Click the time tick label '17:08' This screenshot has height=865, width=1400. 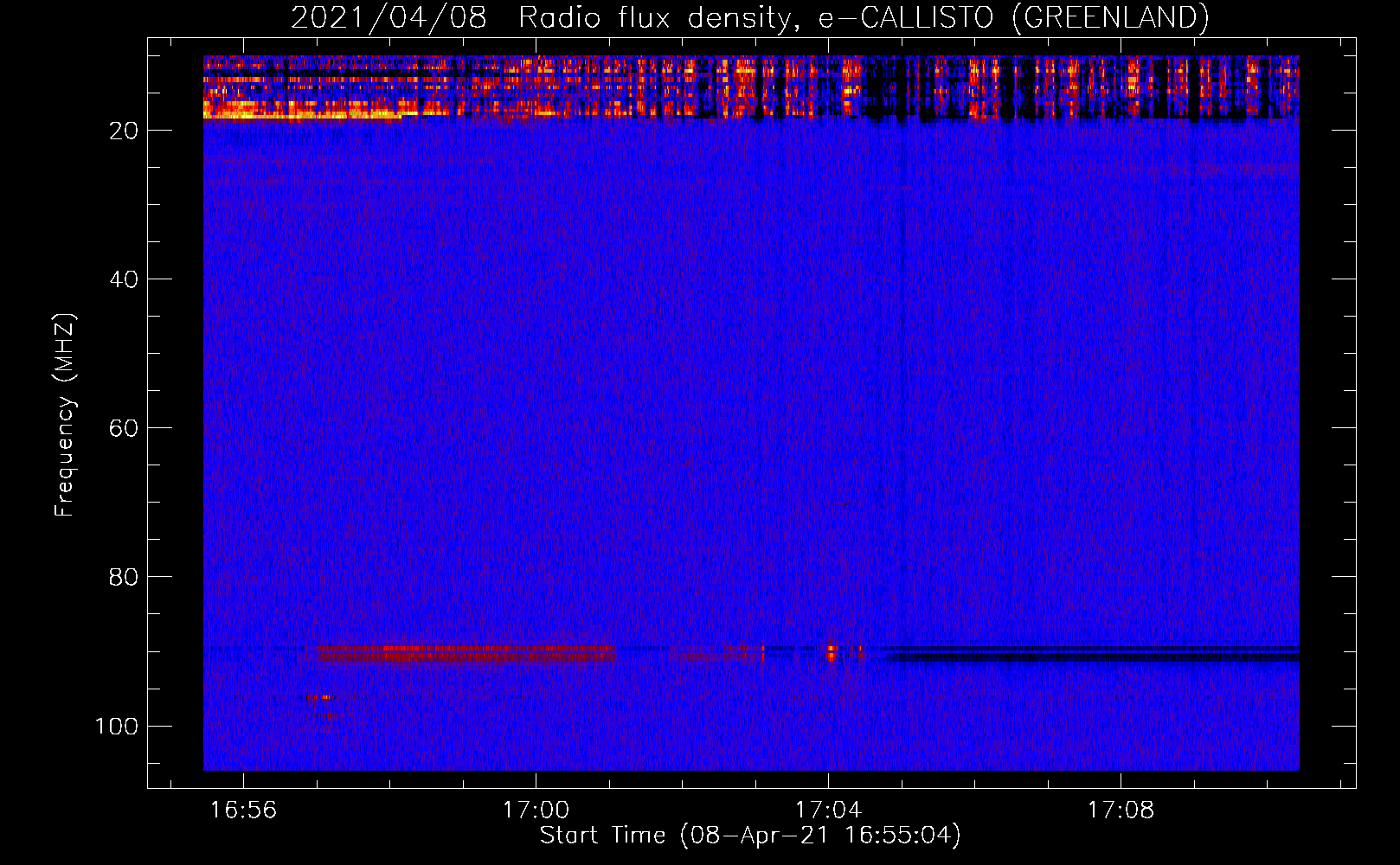tap(1121, 811)
